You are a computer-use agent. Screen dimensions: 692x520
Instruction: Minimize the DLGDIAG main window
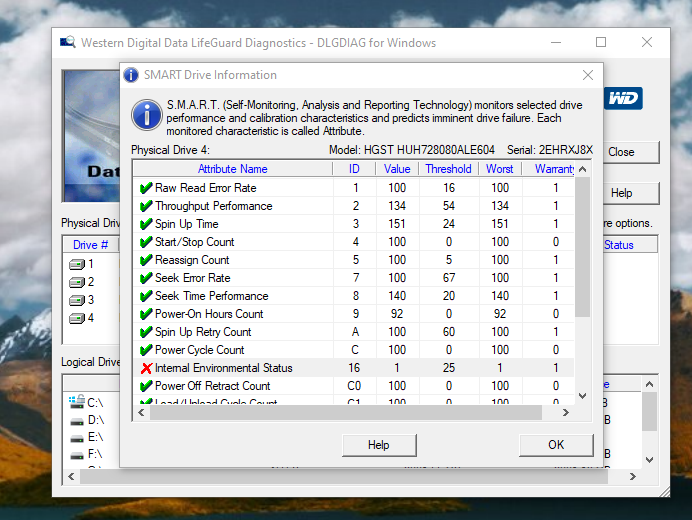click(556, 42)
